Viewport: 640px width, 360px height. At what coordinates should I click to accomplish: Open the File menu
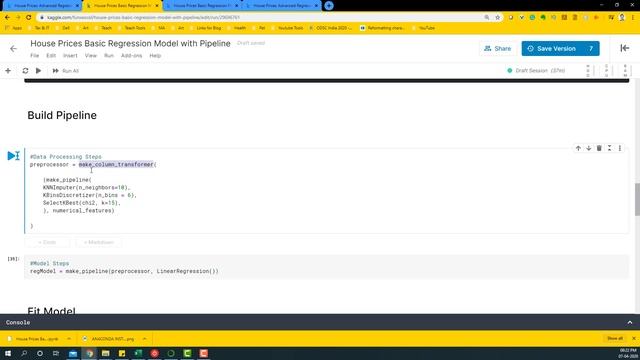(x=35, y=56)
